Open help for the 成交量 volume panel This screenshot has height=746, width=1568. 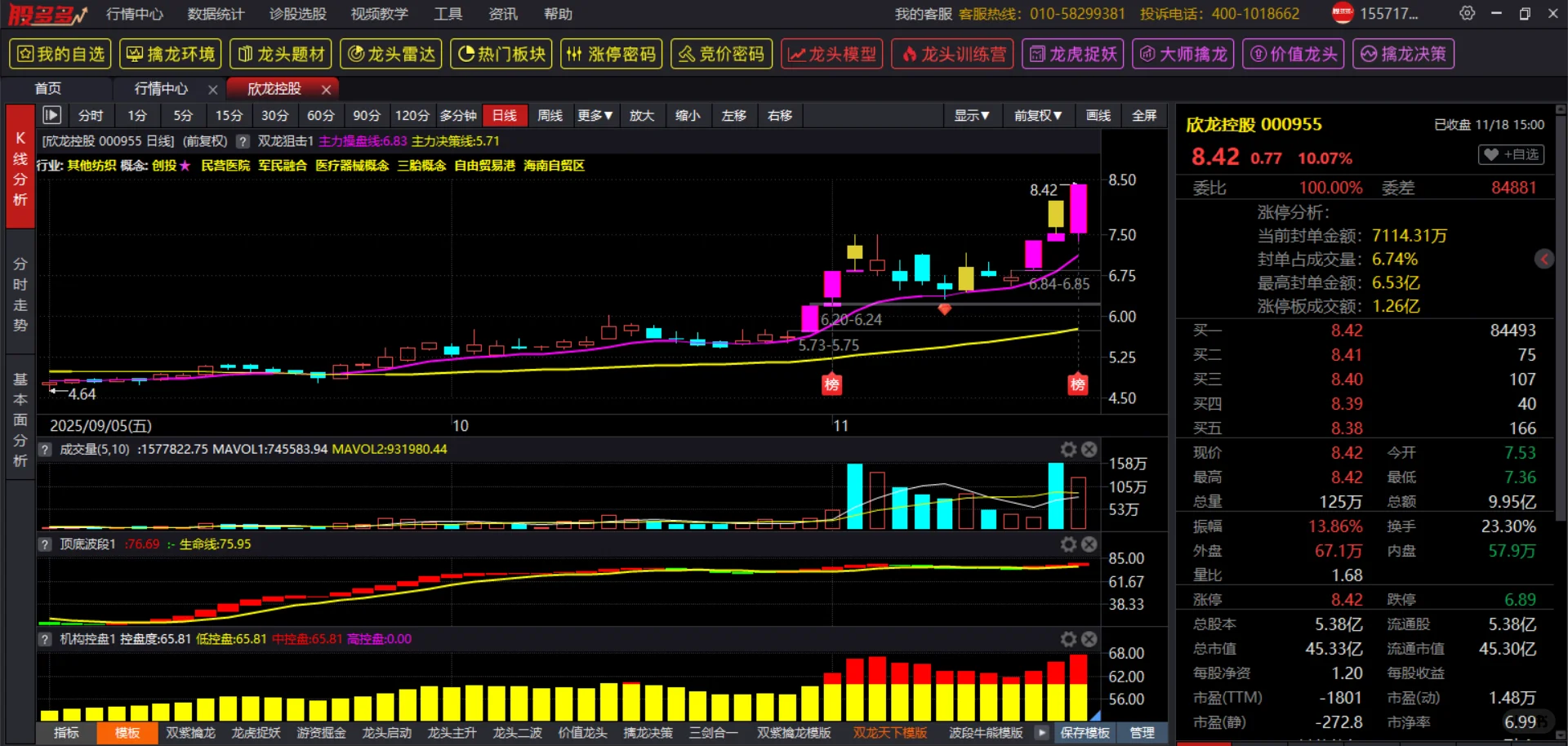pyautogui.click(x=45, y=450)
